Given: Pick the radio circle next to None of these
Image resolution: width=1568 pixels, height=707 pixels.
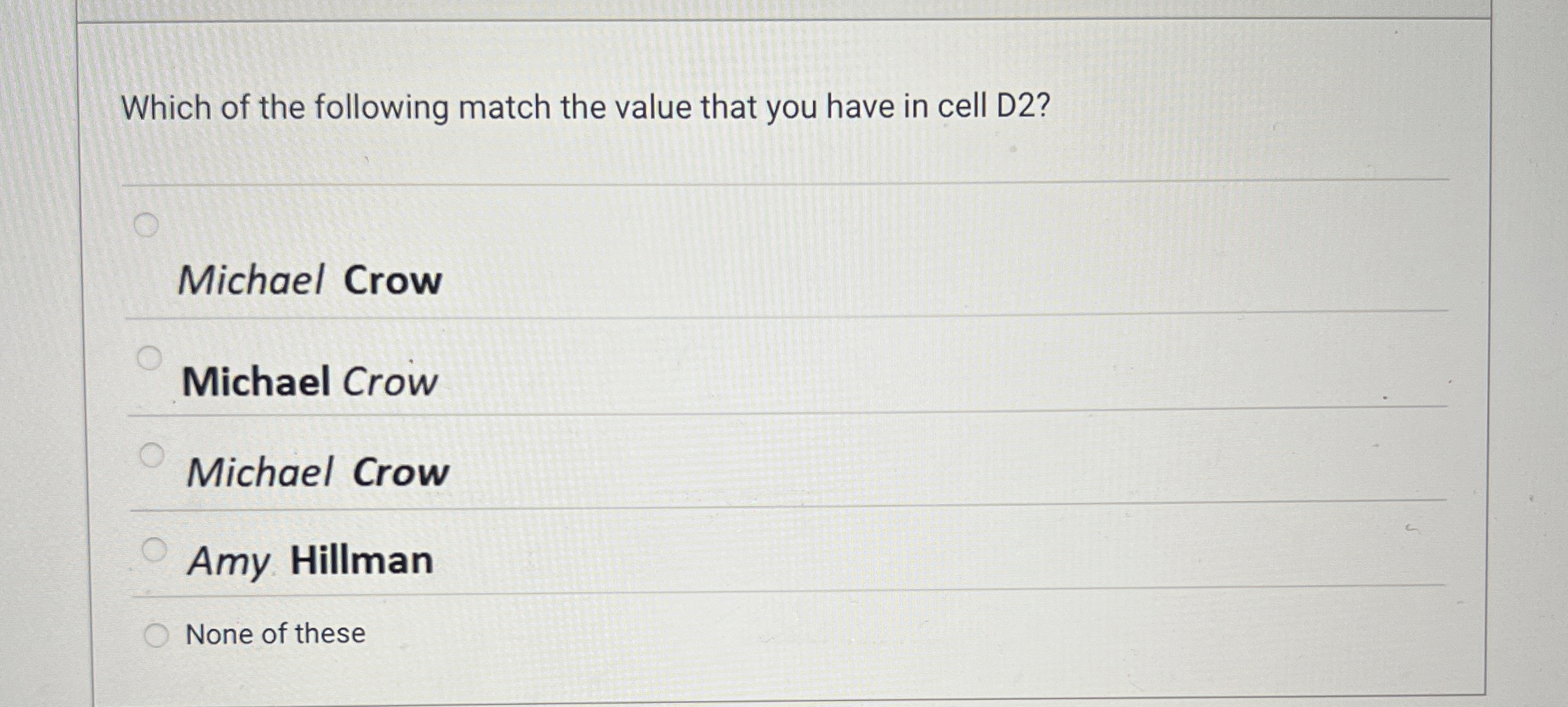Looking at the screenshot, I should [155, 633].
